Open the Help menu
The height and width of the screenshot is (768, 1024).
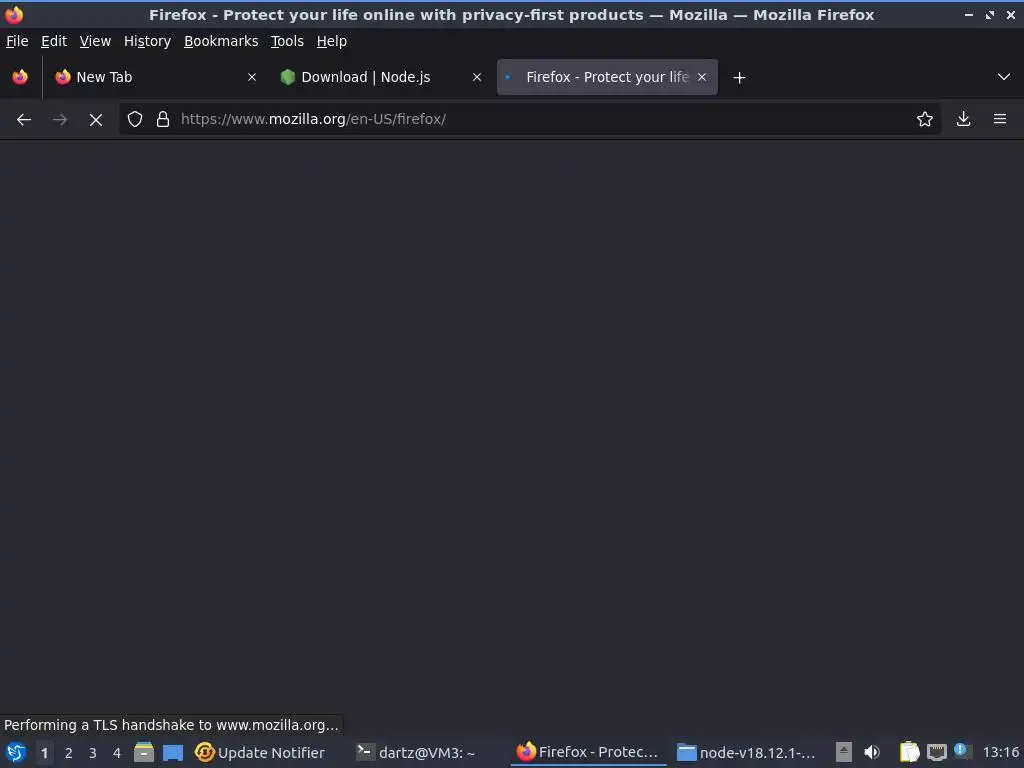coord(332,41)
